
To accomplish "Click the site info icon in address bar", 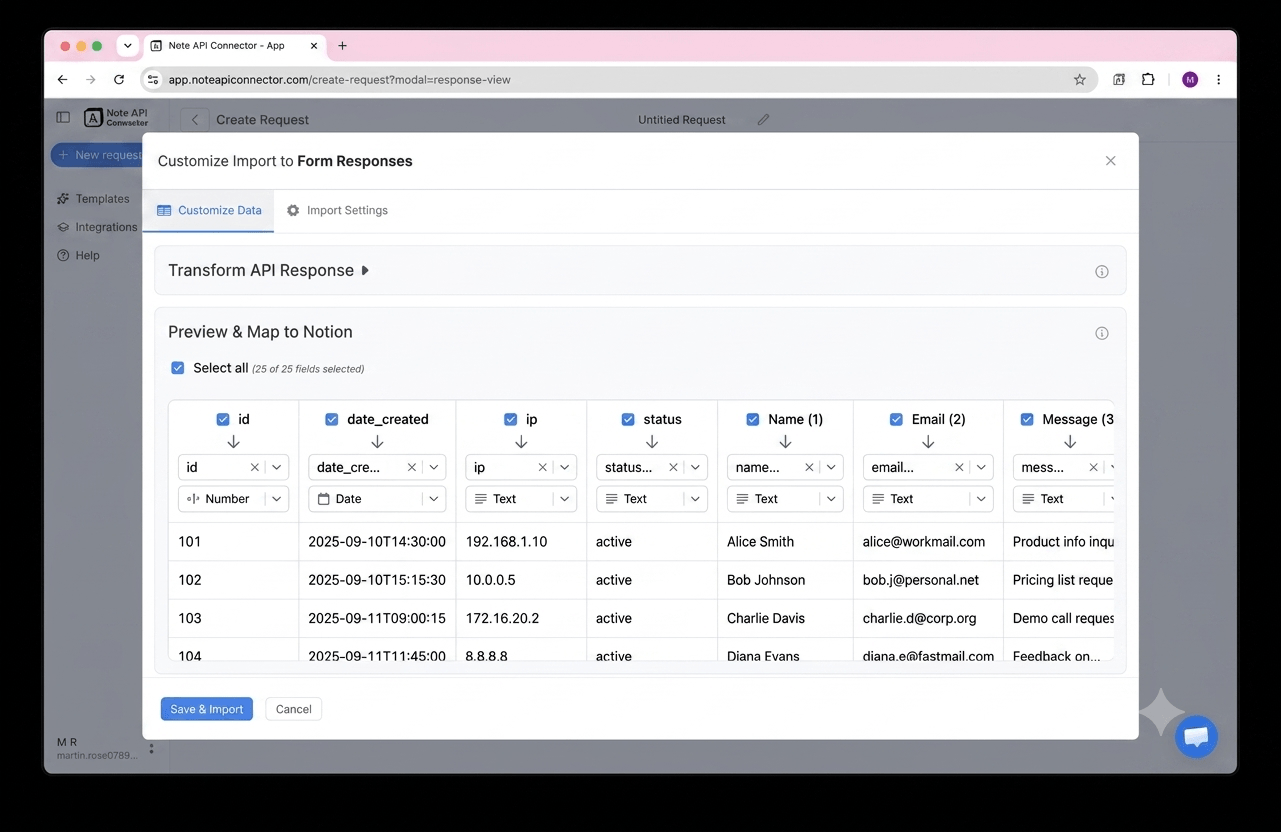I will [x=153, y=80].
